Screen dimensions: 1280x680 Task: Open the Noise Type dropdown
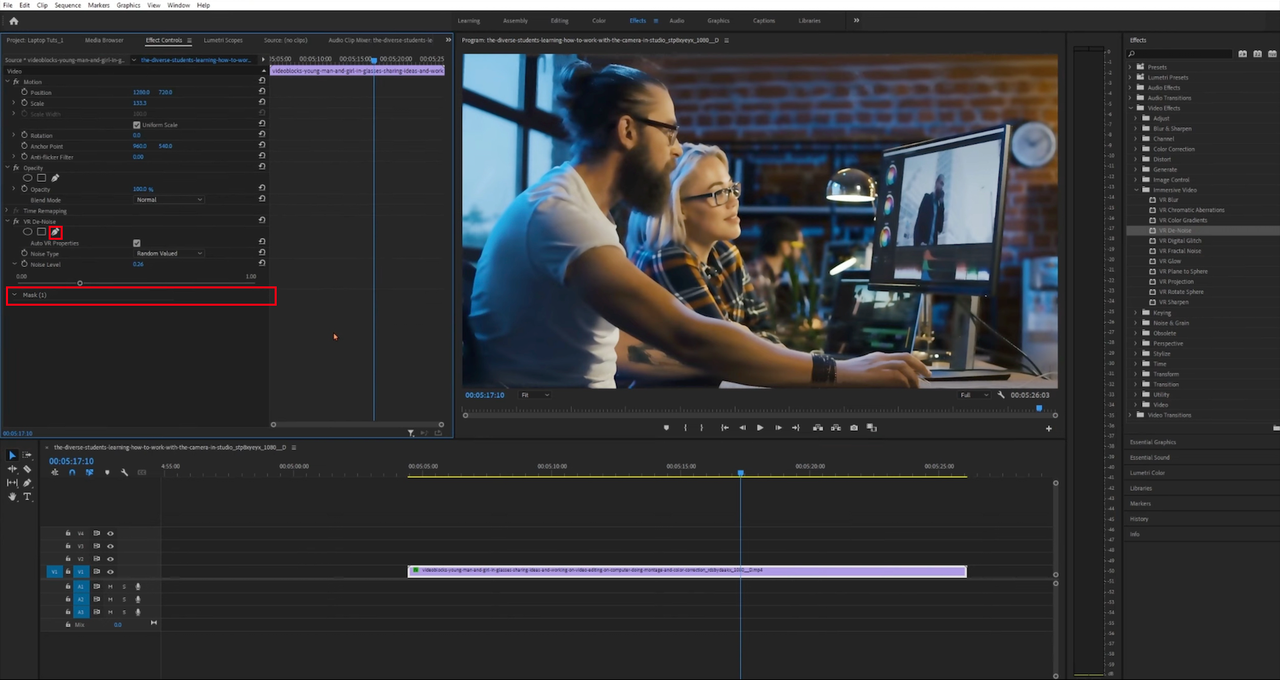coord(169,254)
